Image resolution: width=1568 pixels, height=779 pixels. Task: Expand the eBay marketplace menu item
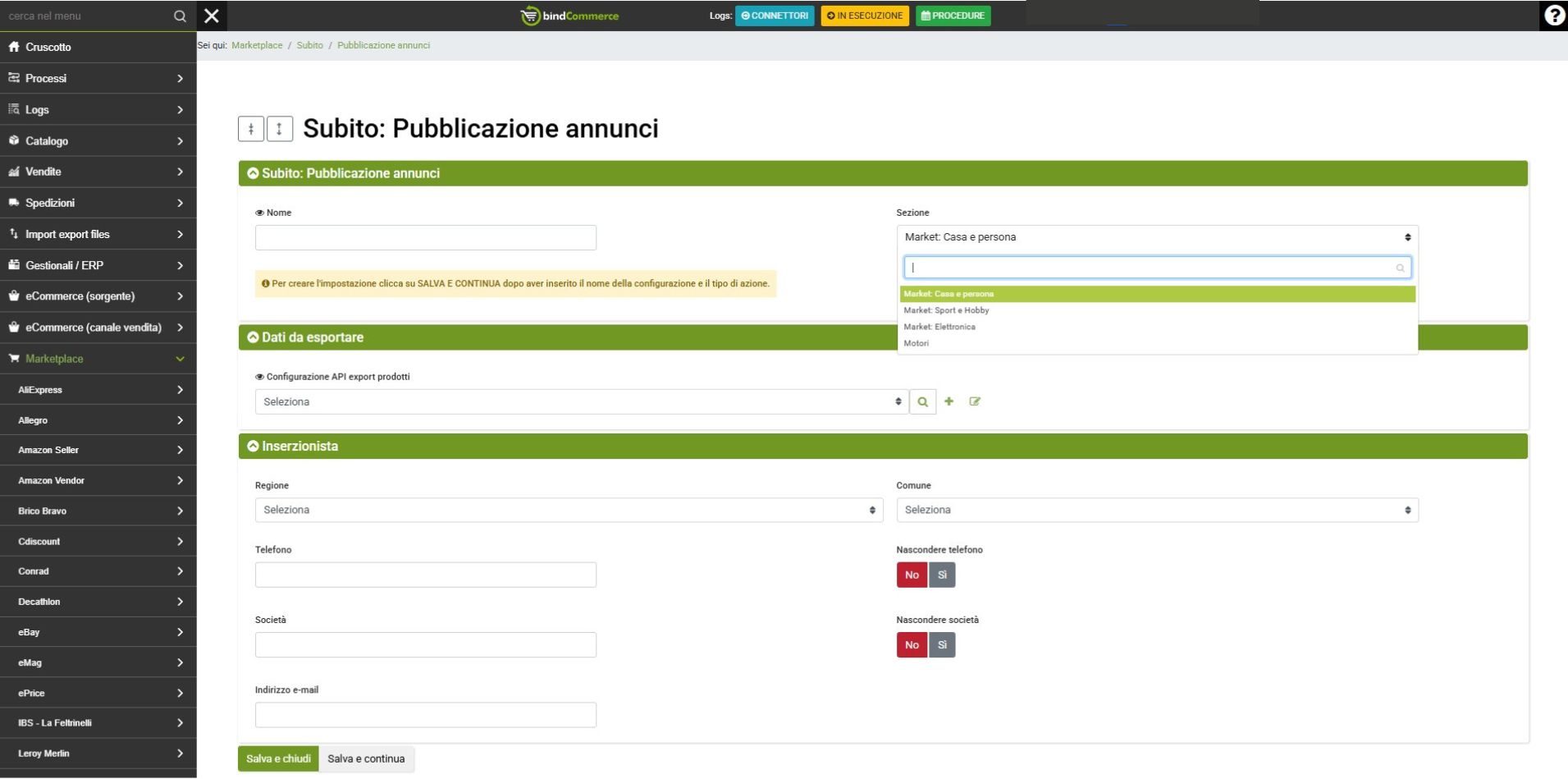98,632
